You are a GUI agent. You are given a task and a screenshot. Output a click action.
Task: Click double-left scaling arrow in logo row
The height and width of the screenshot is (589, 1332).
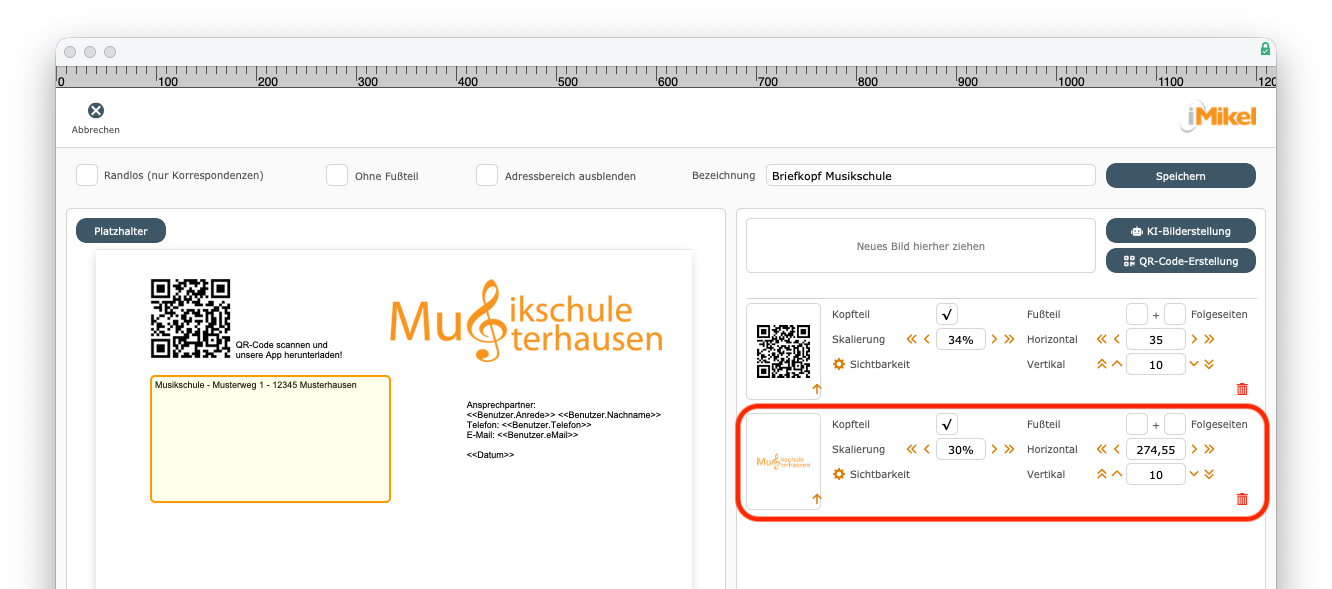912,449
